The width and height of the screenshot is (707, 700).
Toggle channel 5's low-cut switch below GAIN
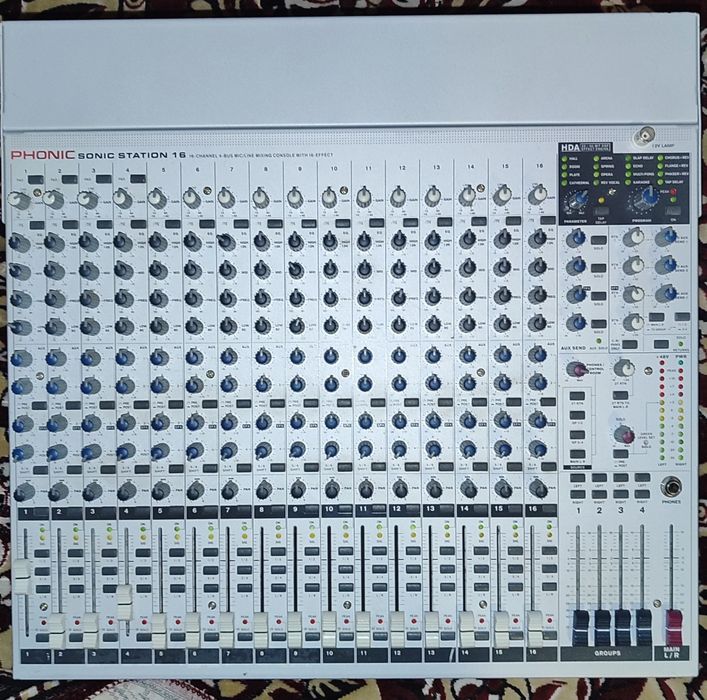[173, 224]
